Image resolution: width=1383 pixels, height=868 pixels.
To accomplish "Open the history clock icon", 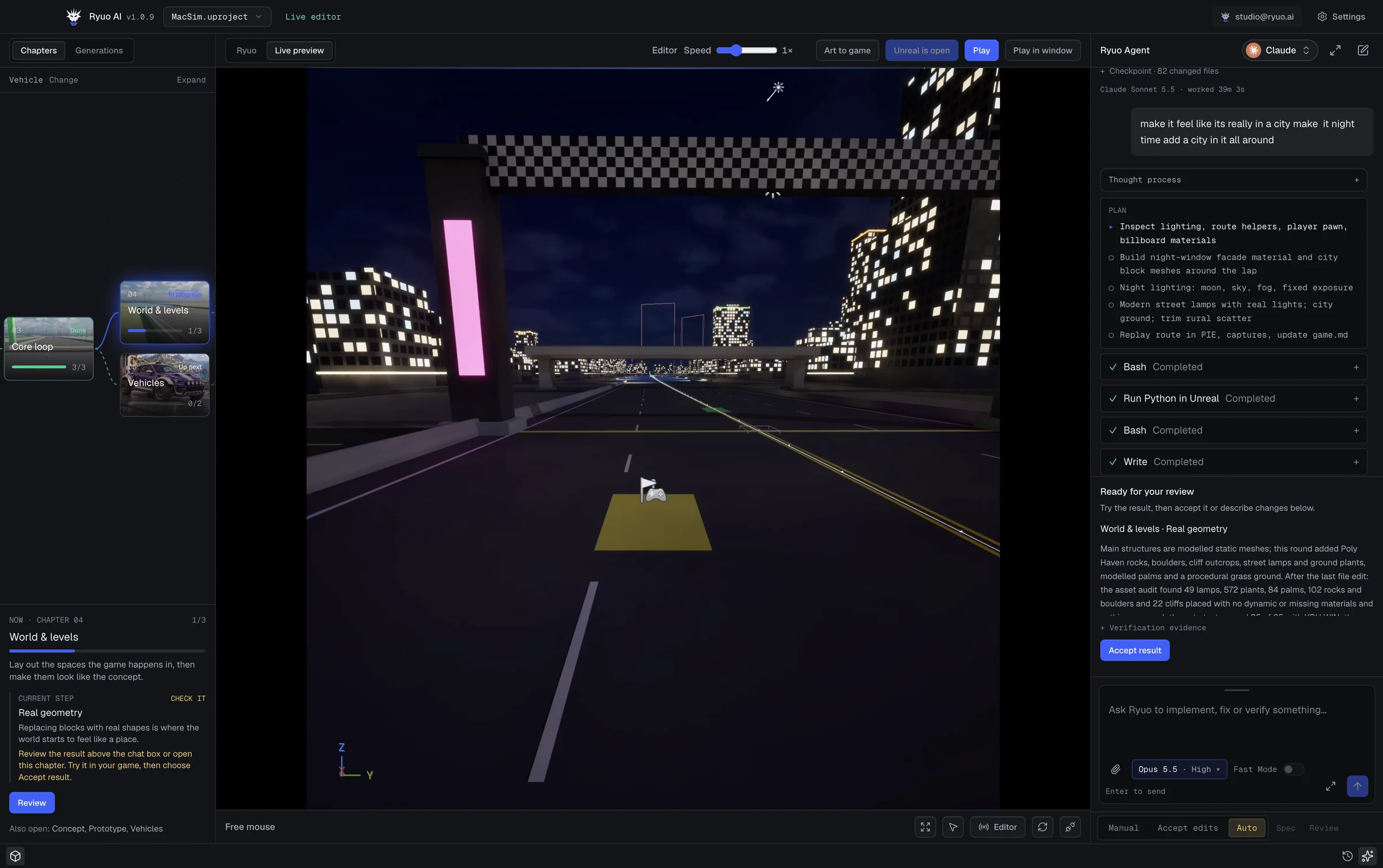I will click(x=1347, y=856).
